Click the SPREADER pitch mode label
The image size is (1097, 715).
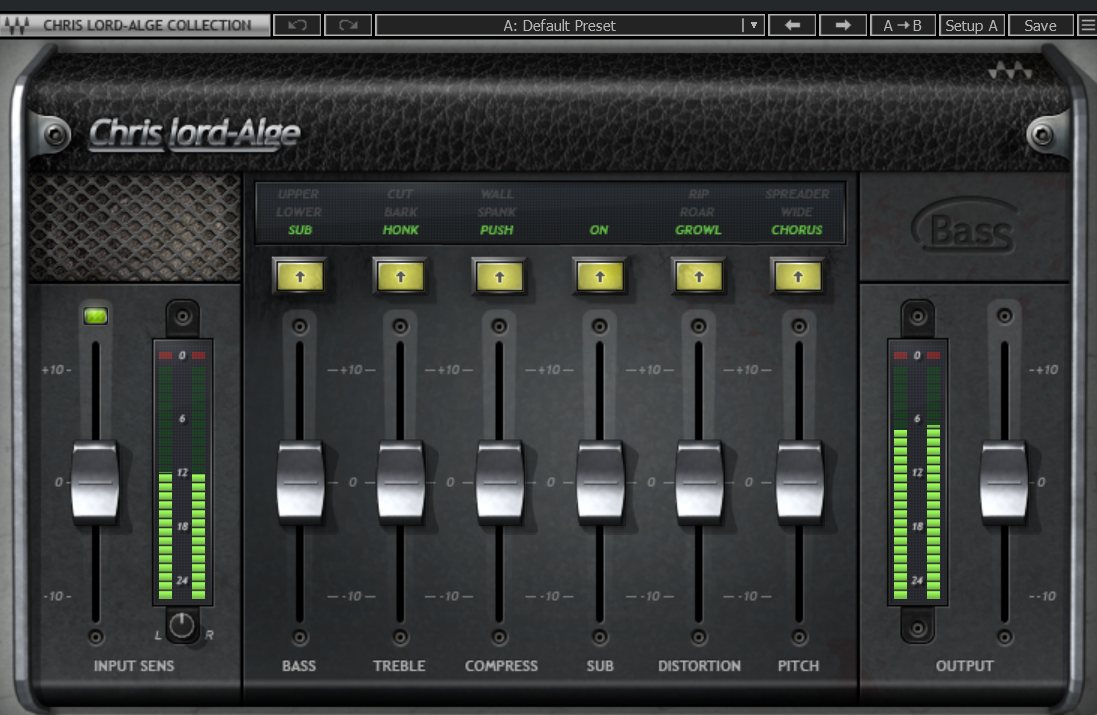[797, 194]
